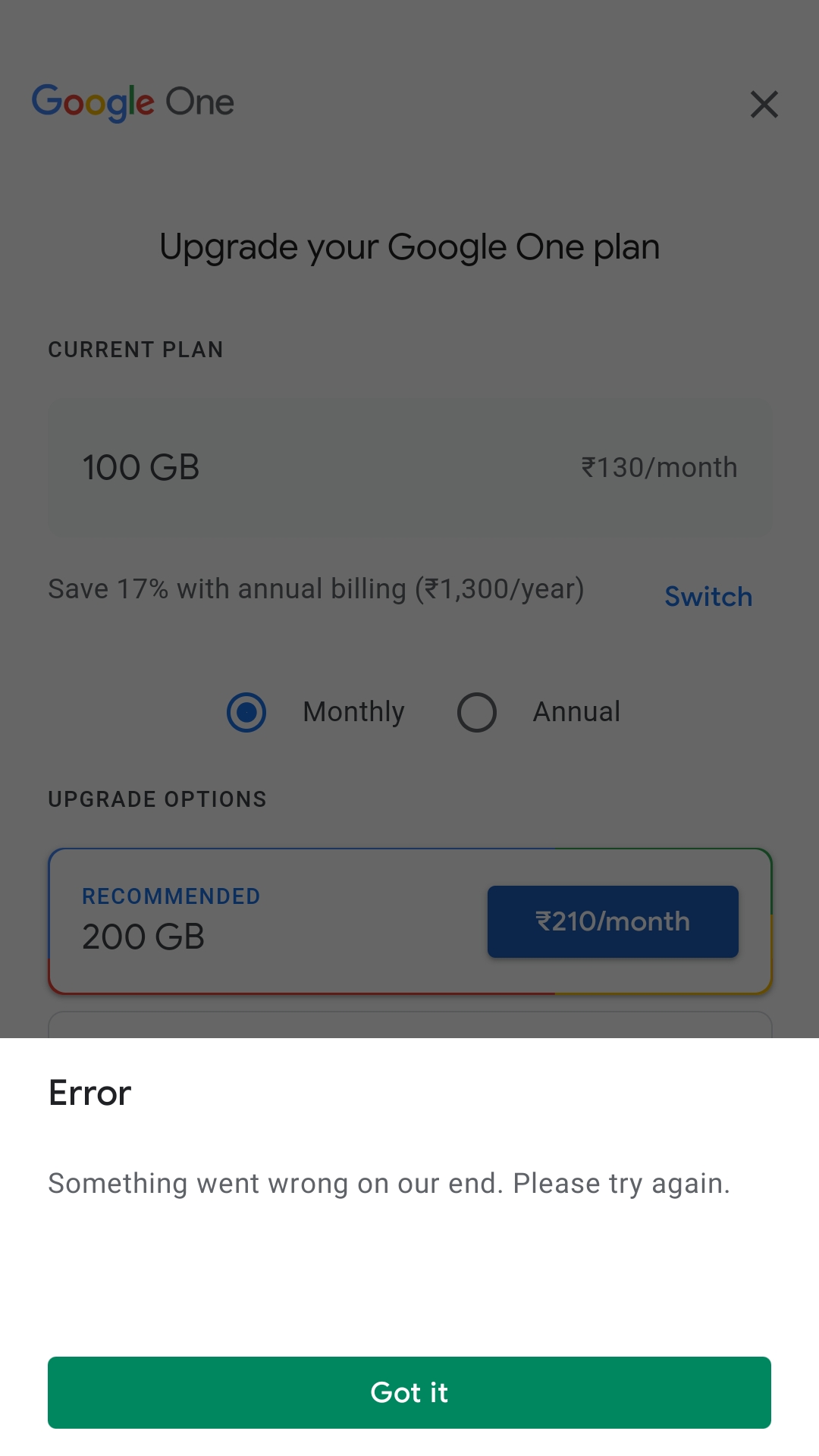
Task: Tap the Error dialog heading
Action: click(x=90, y=1093)
